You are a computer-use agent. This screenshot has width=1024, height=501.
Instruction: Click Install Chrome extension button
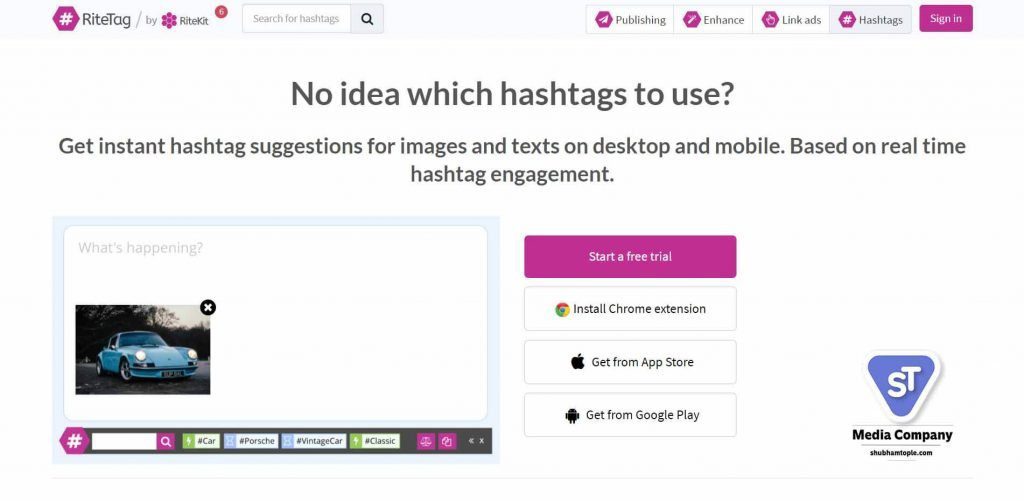[x=630, y=309]
